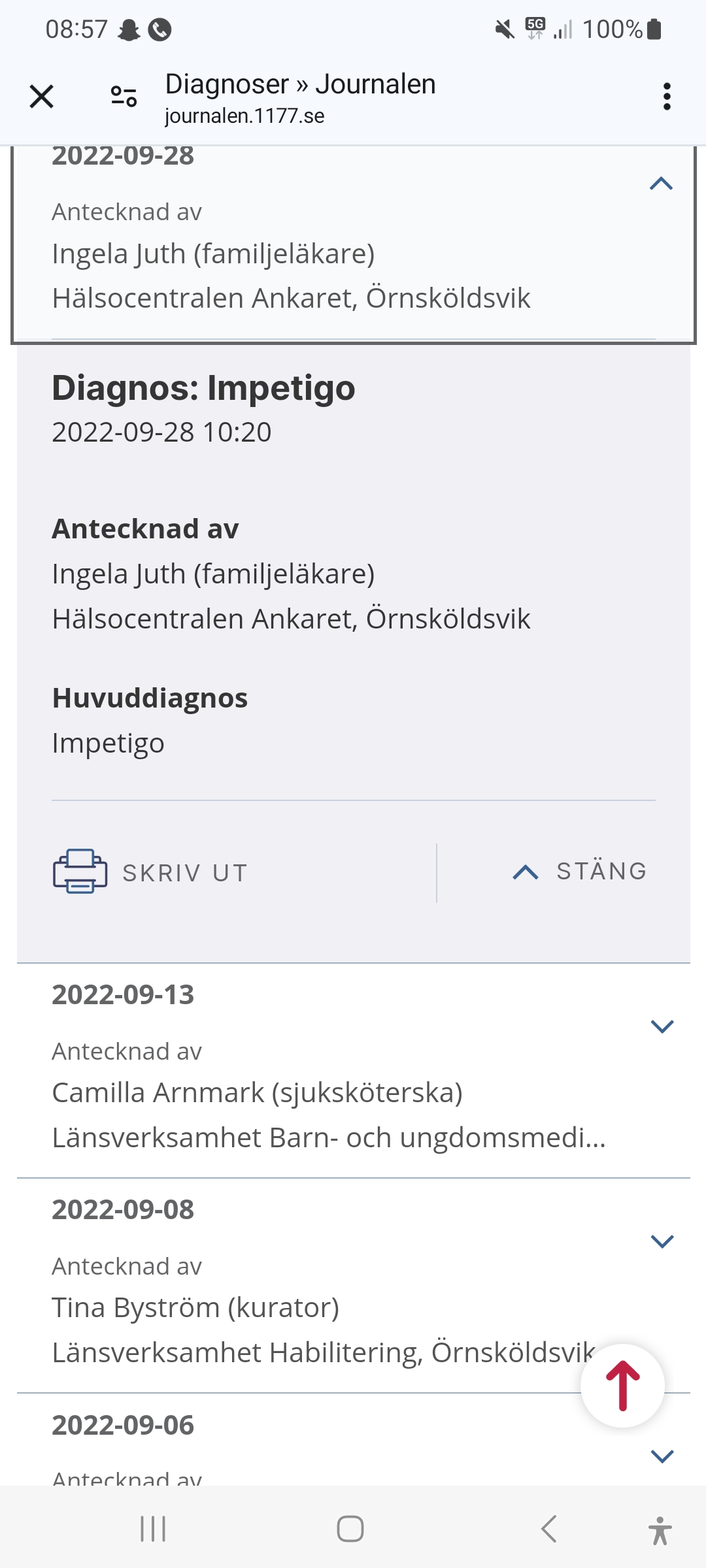Expand the 2022-09-06 entry chevron

[662, 1456]
